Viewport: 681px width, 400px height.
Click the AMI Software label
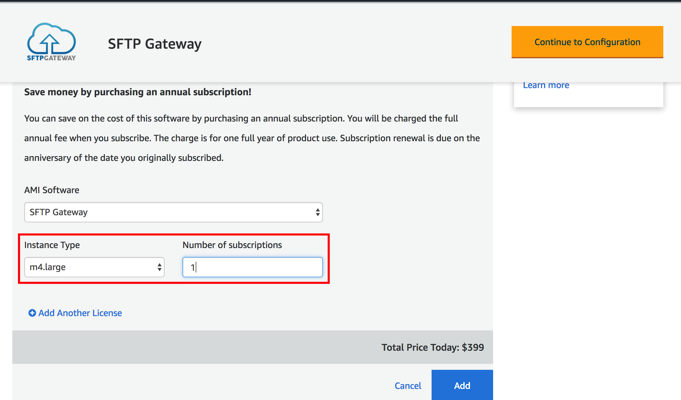pos(52,190)
